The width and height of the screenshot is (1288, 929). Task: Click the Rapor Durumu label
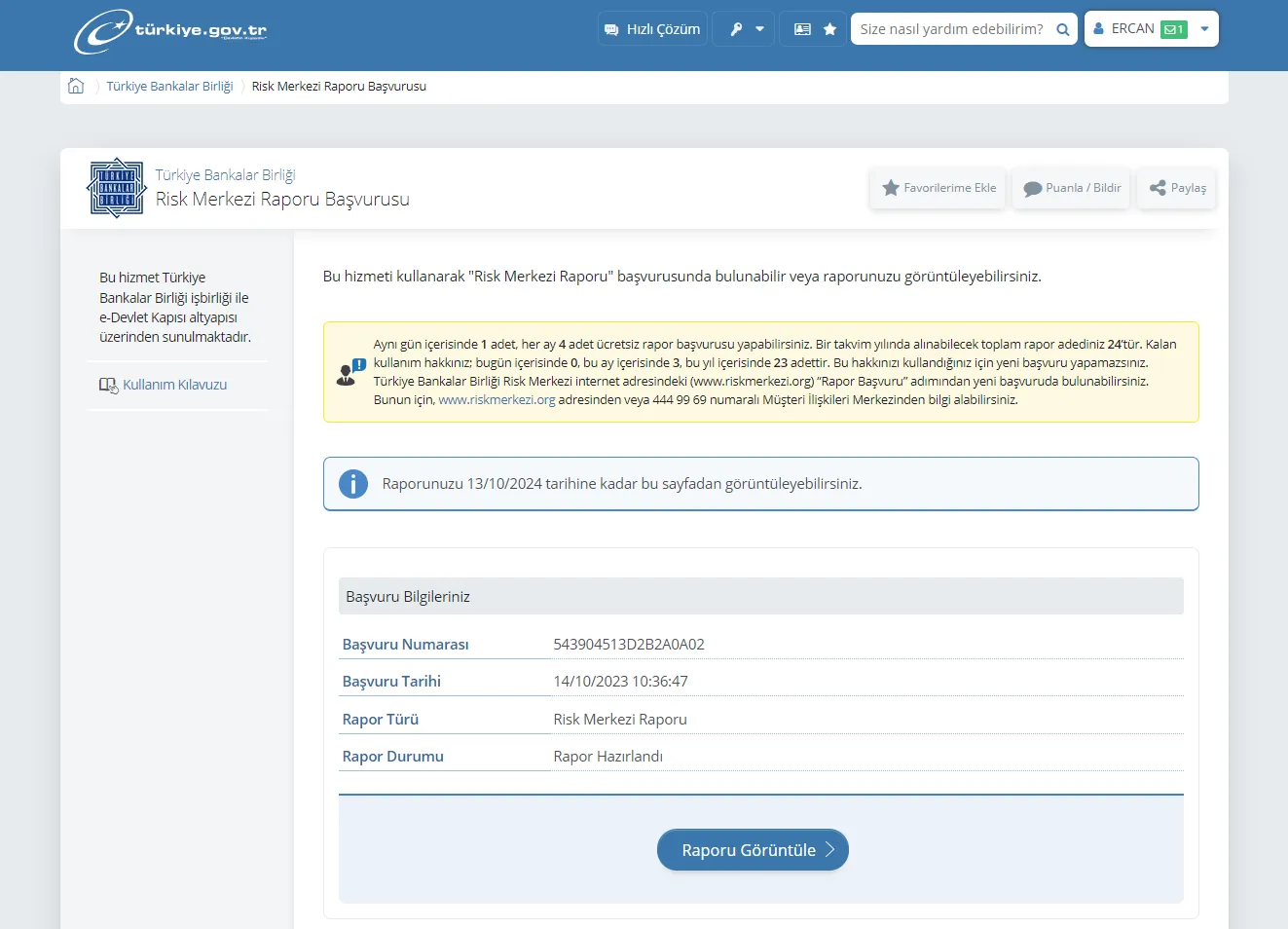coord(392,757)
